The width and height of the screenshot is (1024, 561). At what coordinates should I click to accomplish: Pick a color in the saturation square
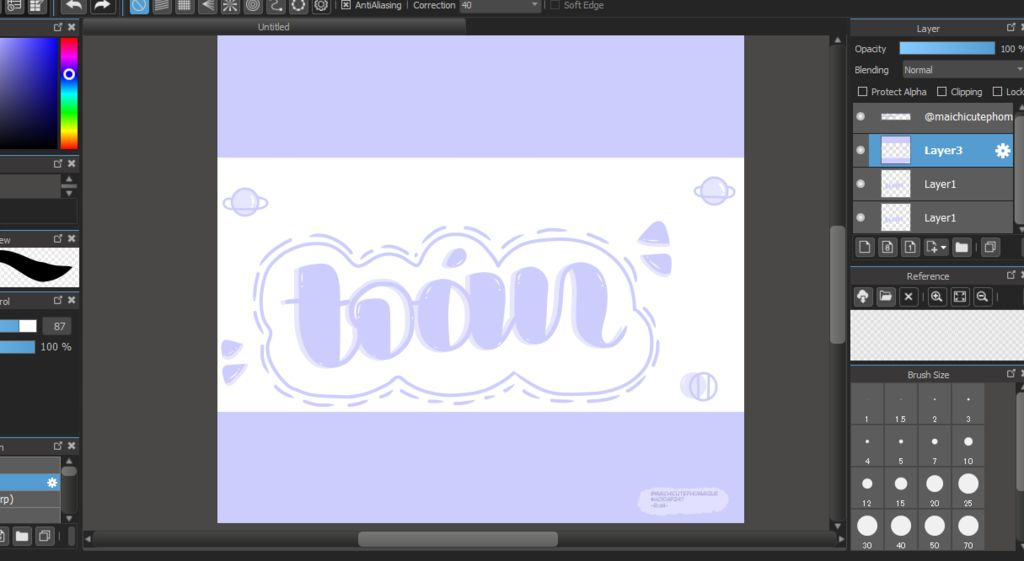(x=28, y=93)
